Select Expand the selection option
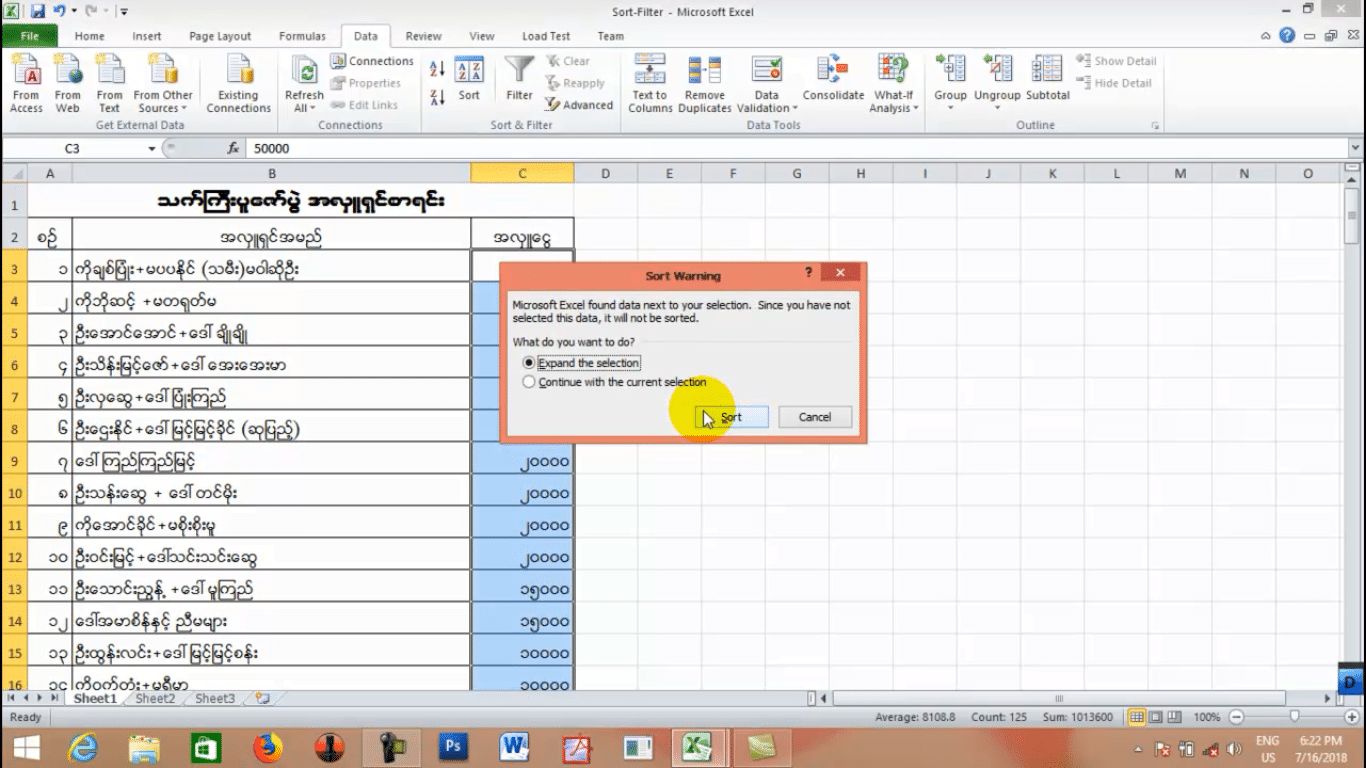 582,363
